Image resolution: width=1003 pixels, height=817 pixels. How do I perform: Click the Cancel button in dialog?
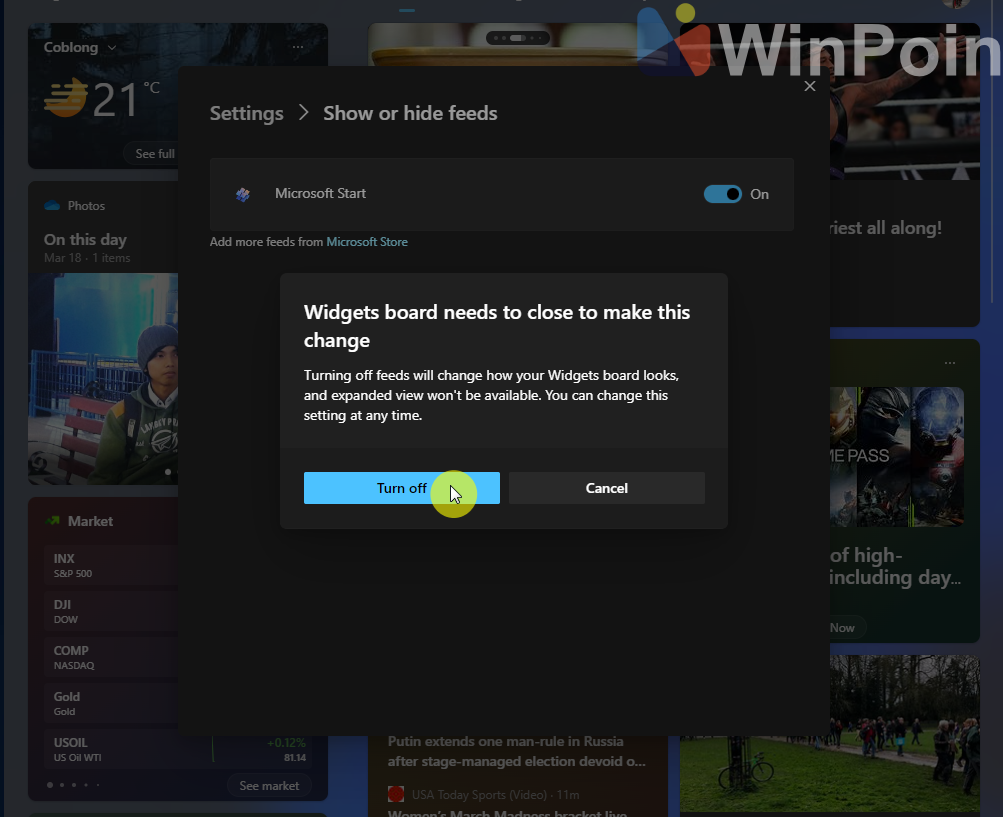tap(606, 488)
